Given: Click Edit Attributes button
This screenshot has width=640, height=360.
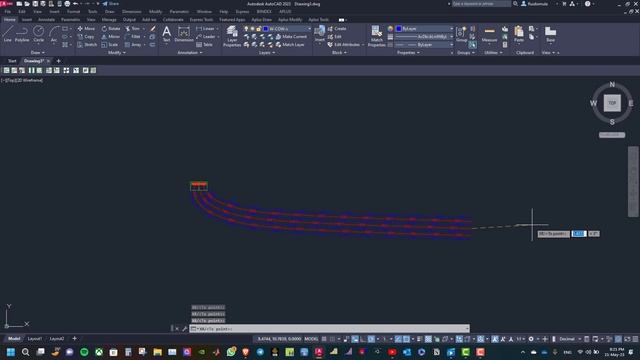Looking at the screenshot, I should coord(343,44).
